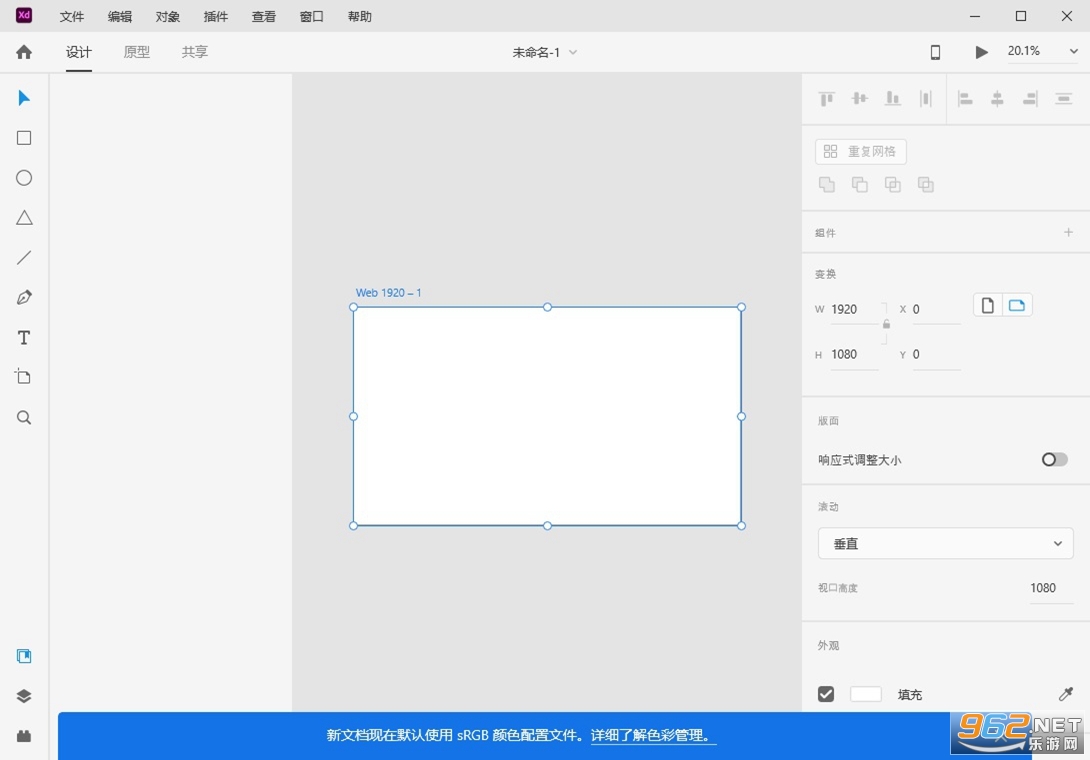Set artboard to landscape orientation
This screenshot has height=760, width=1090.
point(1017,305)
